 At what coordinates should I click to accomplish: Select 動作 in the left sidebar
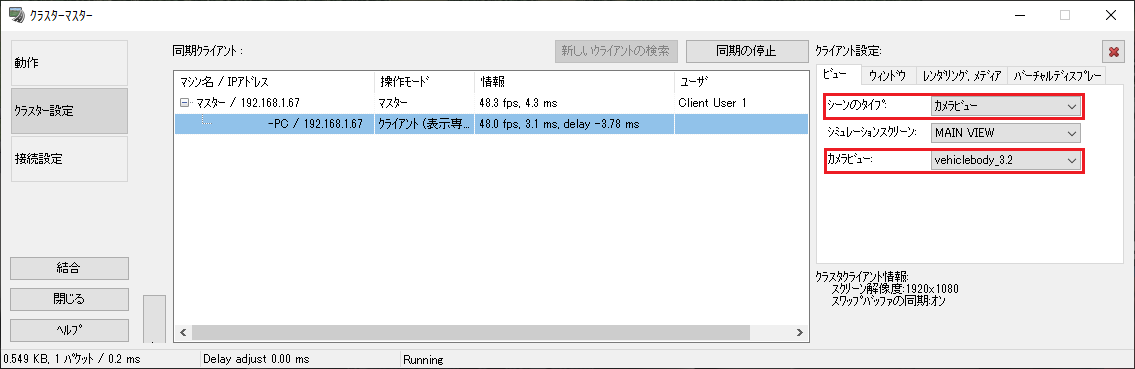pyautogui.click(x=69, y=63)
